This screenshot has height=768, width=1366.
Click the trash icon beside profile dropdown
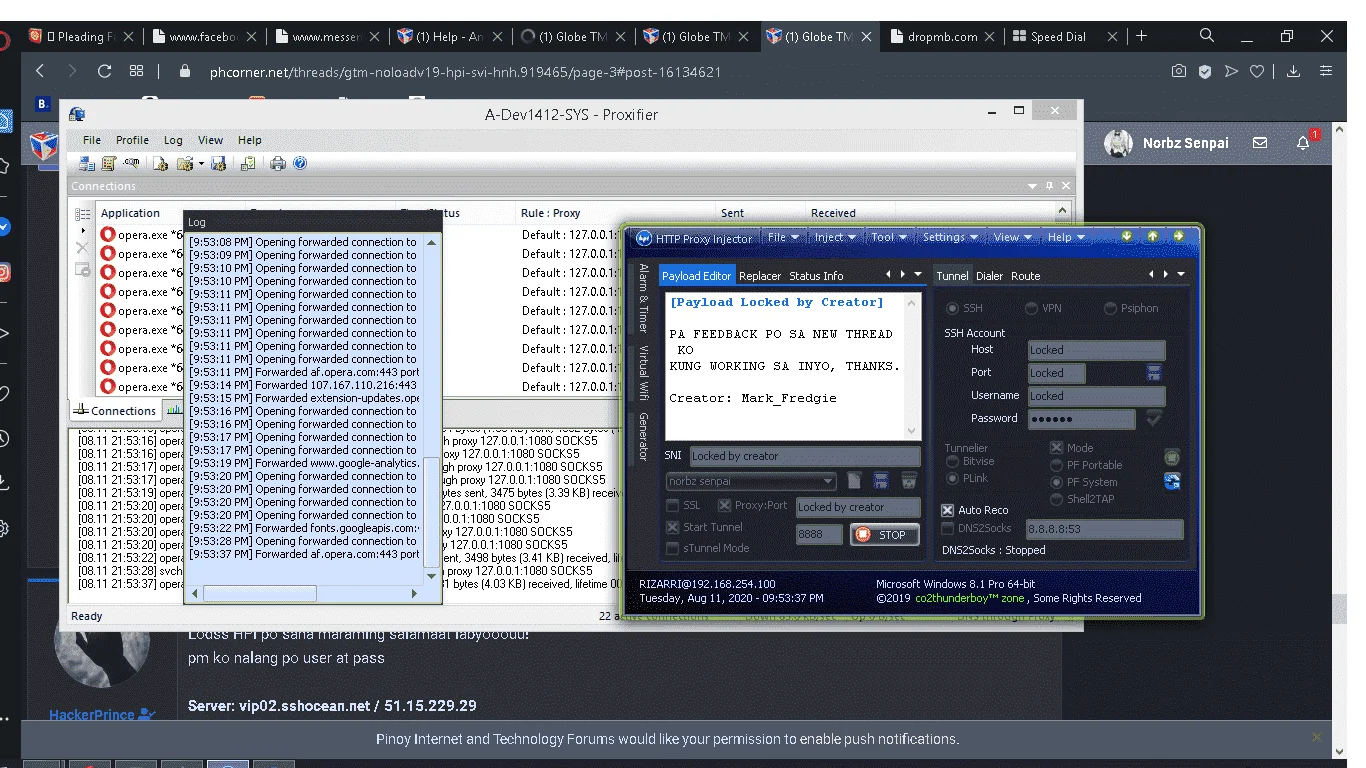click(x=908, y=481)
